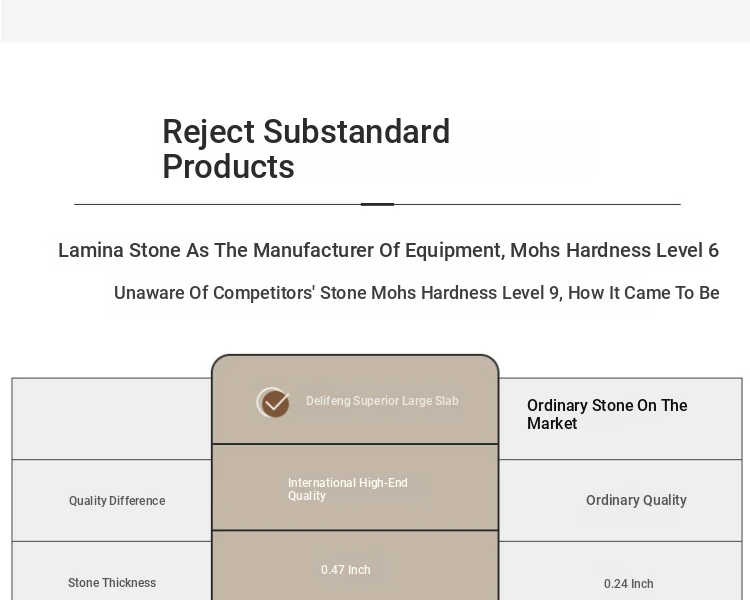Click the light gray banner strip at top
The image size is (750, 600).
[375, 20]
